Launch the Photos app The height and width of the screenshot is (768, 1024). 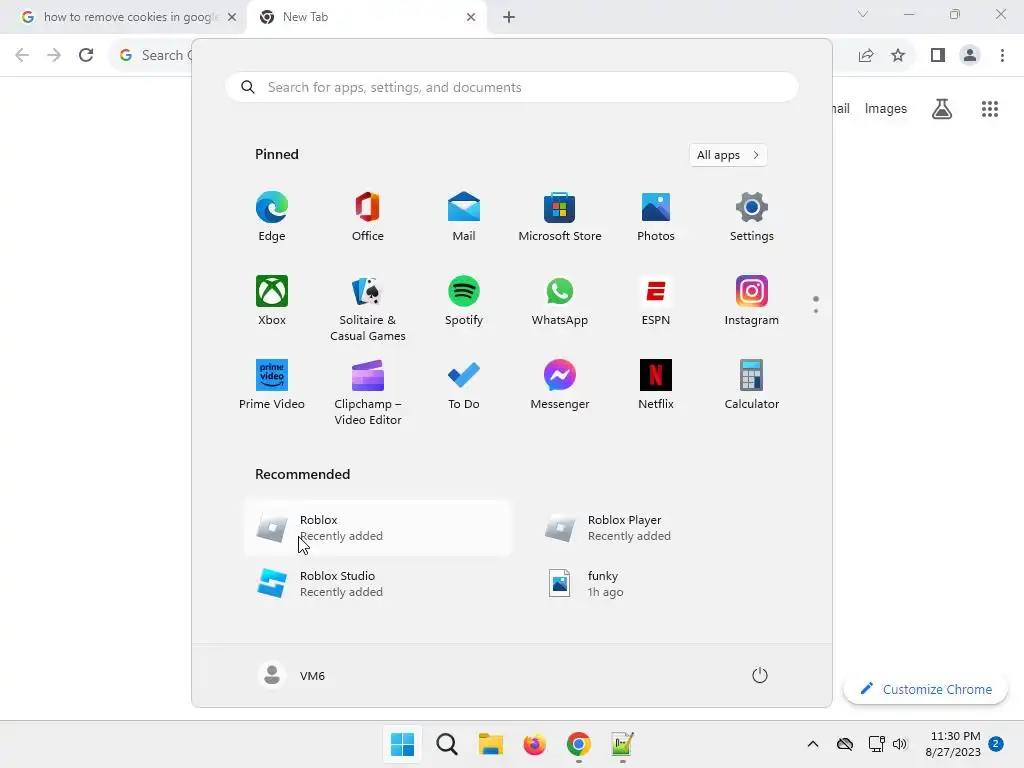tap(656, 217)
